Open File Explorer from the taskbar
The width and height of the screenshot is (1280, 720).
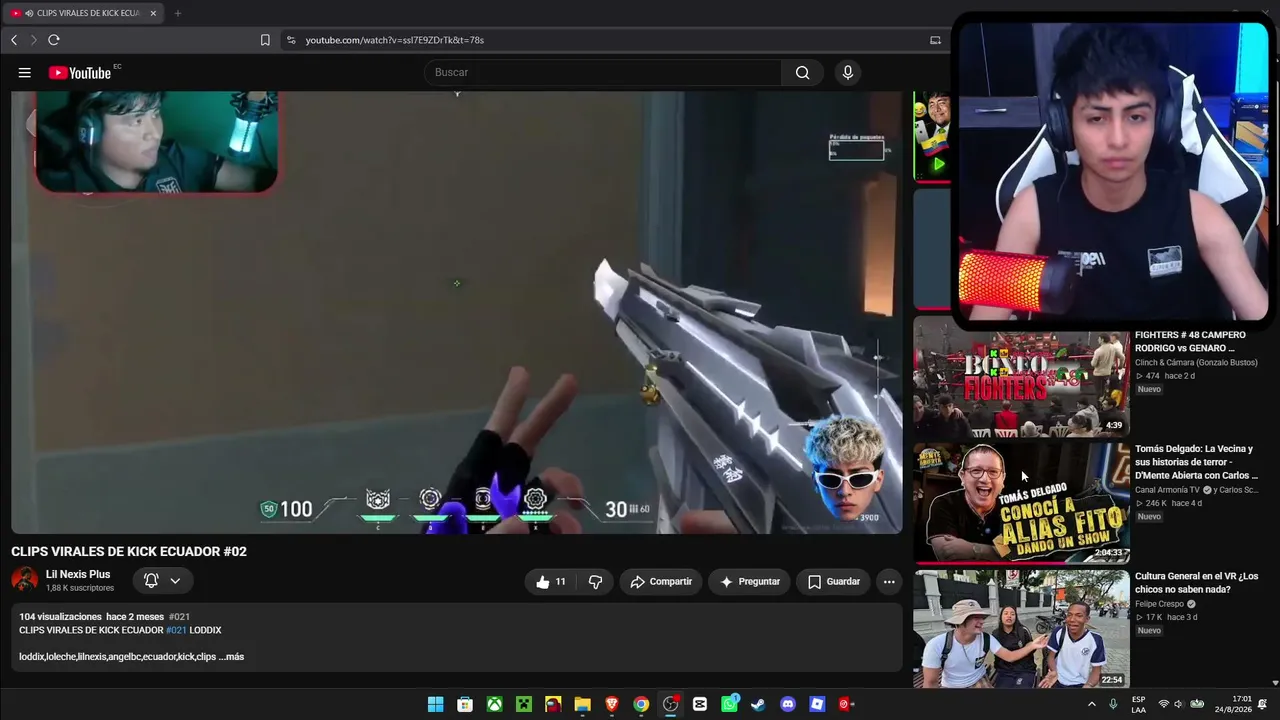(x=582, y=704)
